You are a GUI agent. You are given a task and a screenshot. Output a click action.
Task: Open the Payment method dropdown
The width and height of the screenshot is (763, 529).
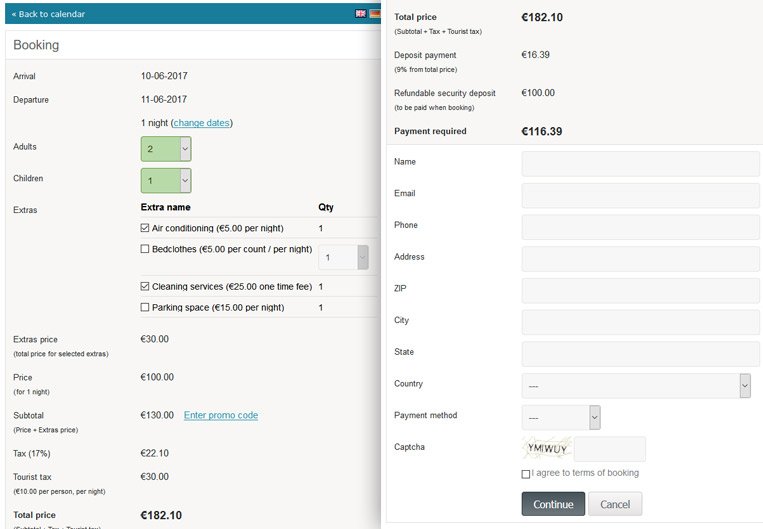point(561,418)
